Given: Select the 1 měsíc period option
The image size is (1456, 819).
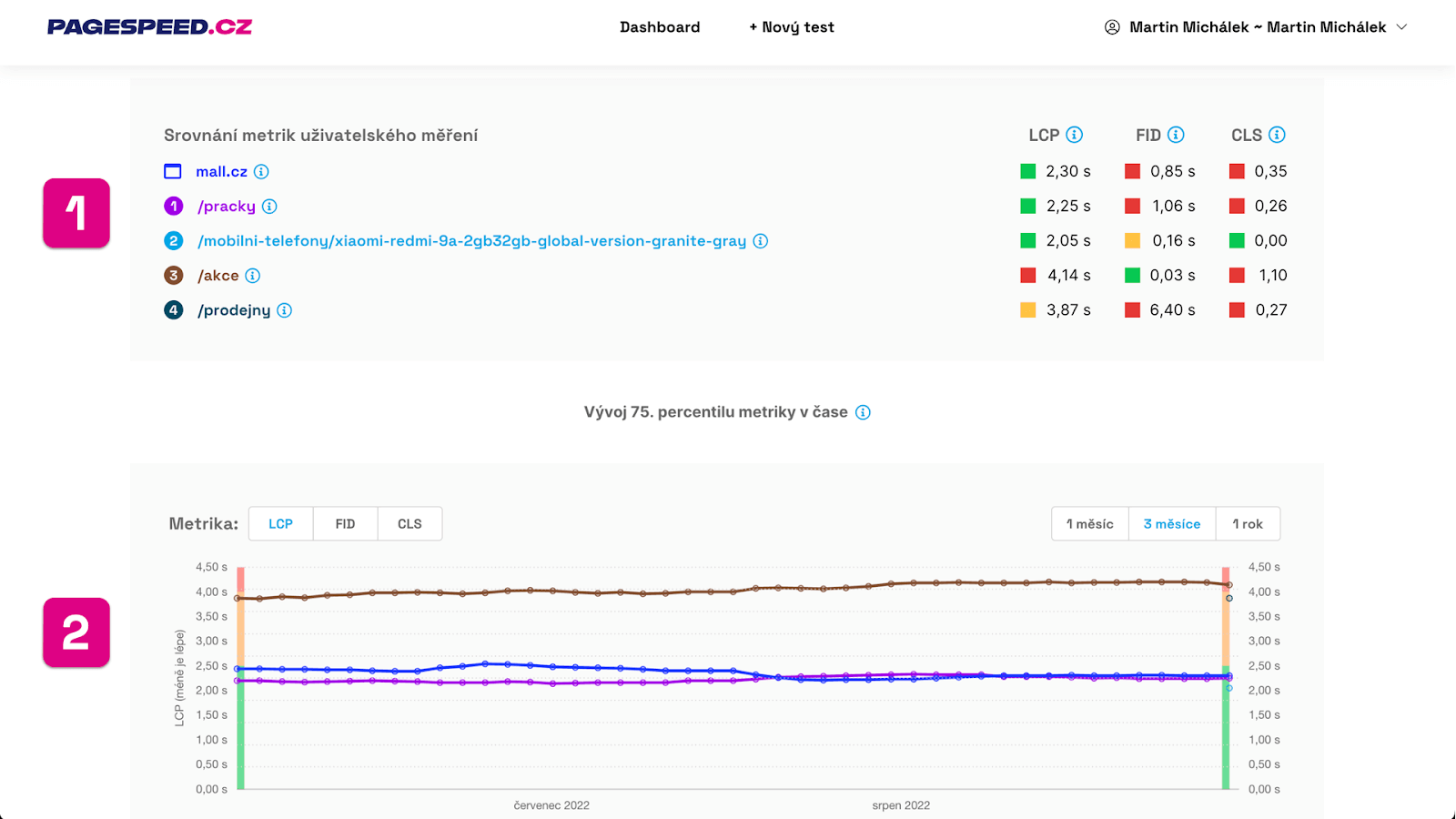Looking at the screenshot, I should (x=1089, y=523).
